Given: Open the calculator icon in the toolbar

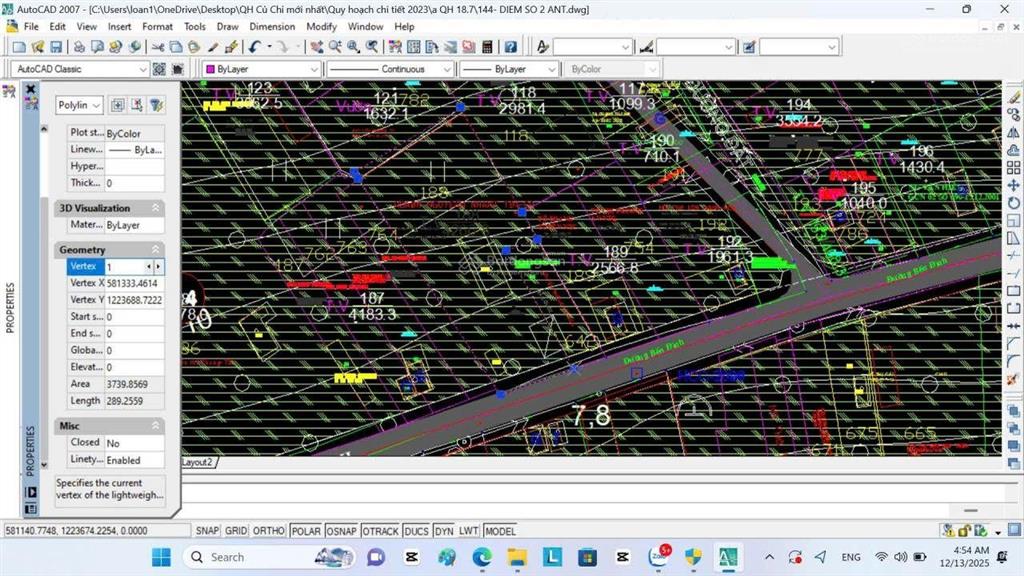Looking at the screenshot, I should (x=488, y=47).
